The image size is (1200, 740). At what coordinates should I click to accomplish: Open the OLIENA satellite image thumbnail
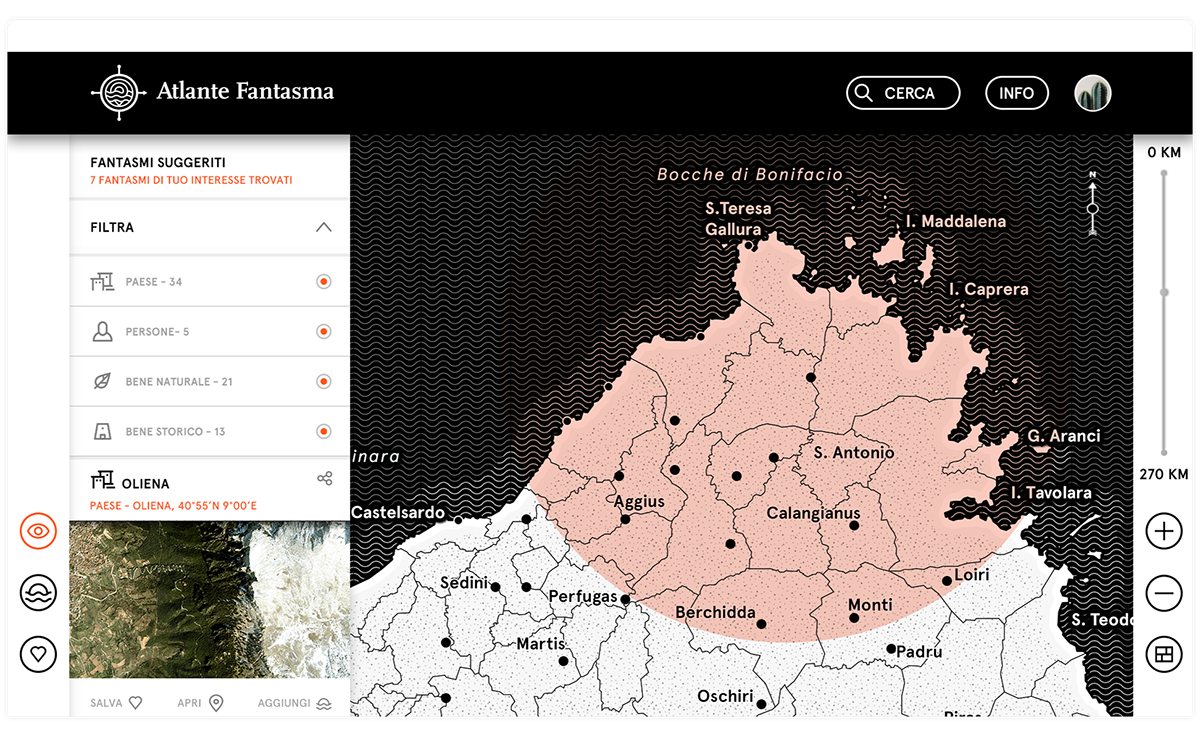(x=210, y=600)
